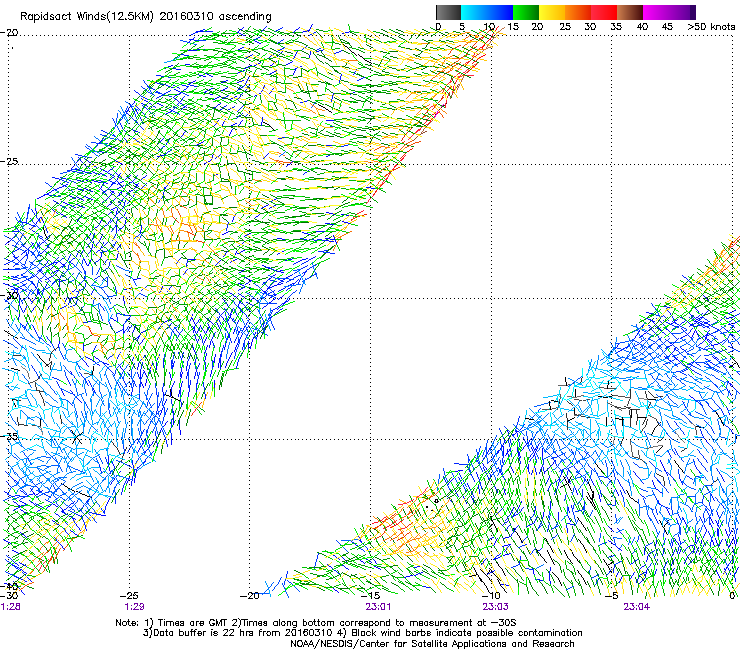740x650 pixels.
Task: Click the NOAA/NESDIS credit line
Action: click(432, 644)
